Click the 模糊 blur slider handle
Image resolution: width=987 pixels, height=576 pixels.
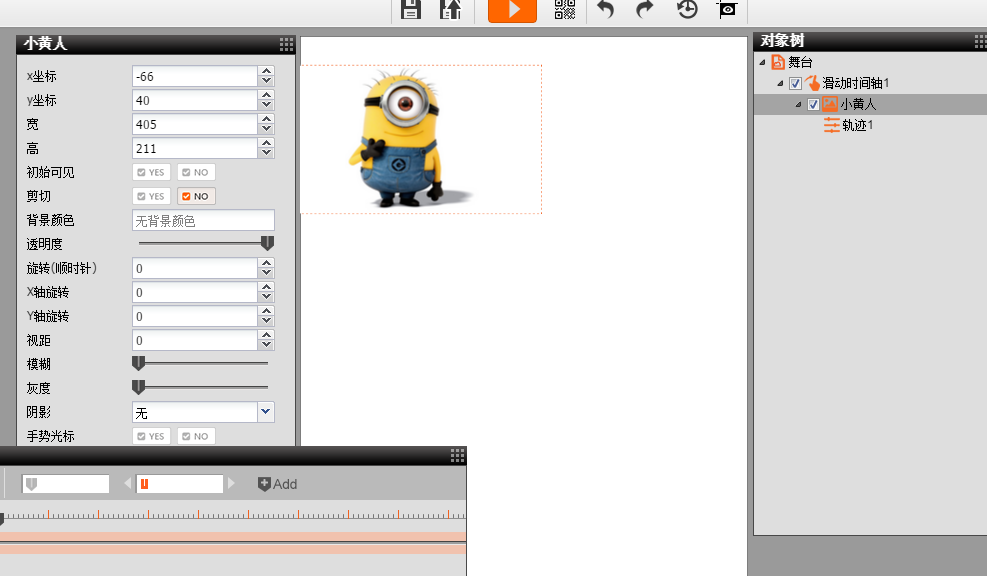point(138,363)
